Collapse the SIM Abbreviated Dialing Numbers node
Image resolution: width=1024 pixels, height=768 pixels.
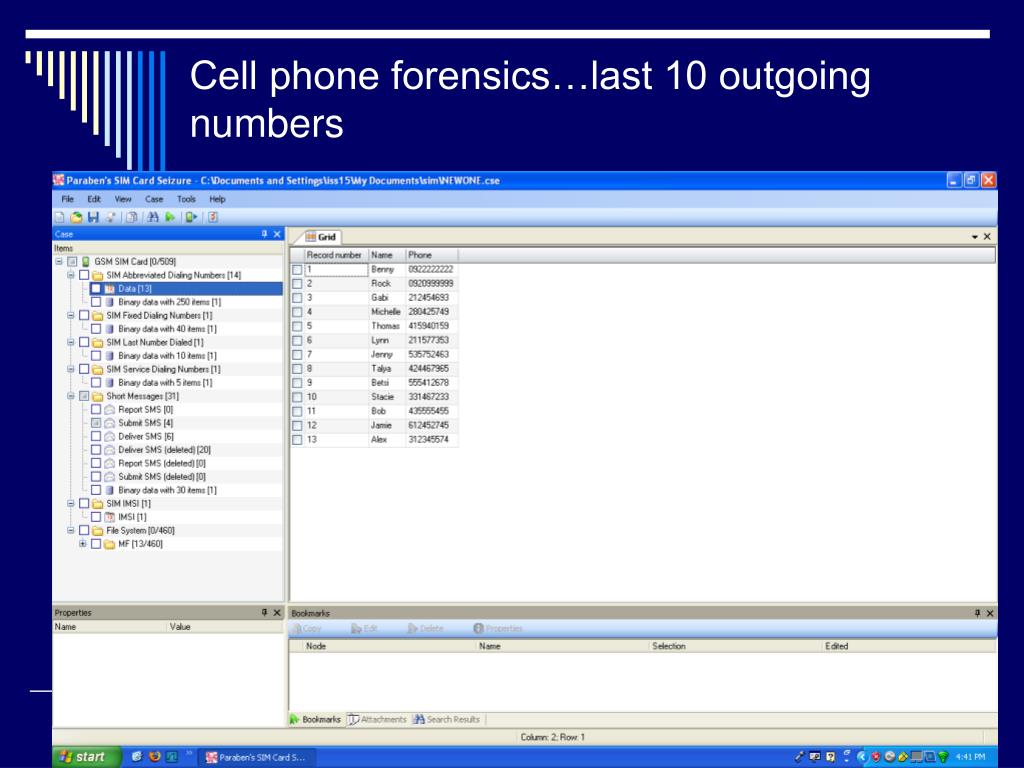tap(71, 275)
